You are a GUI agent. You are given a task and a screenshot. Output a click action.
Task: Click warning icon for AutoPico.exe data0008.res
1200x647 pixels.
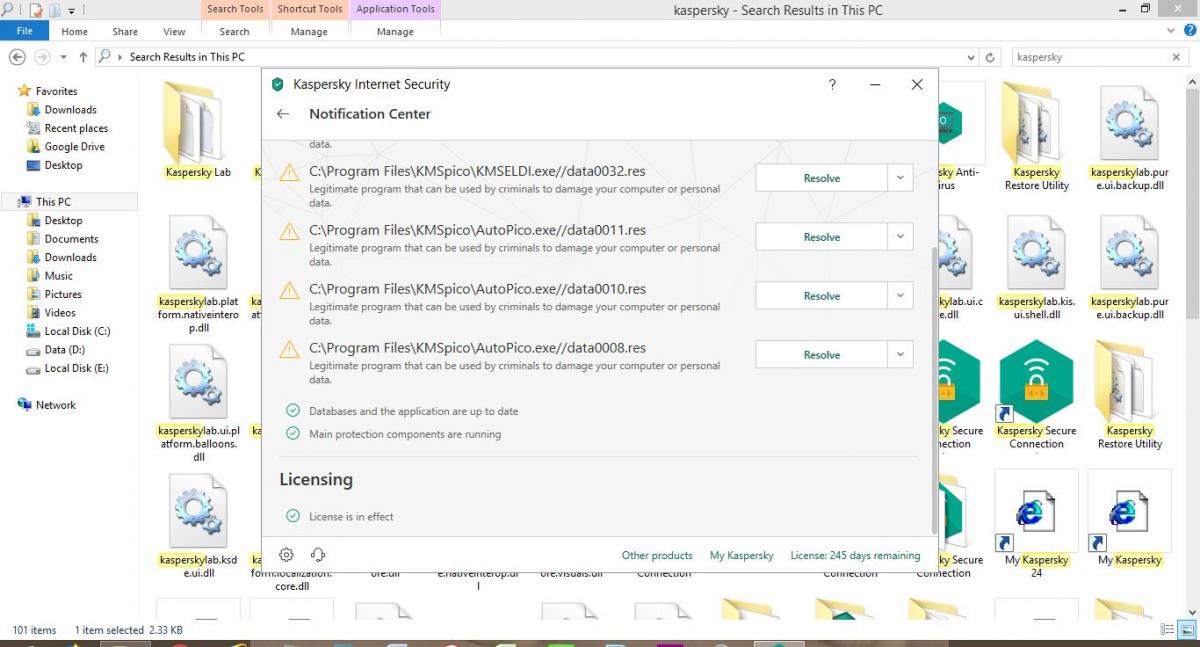(x=289, y=350)
